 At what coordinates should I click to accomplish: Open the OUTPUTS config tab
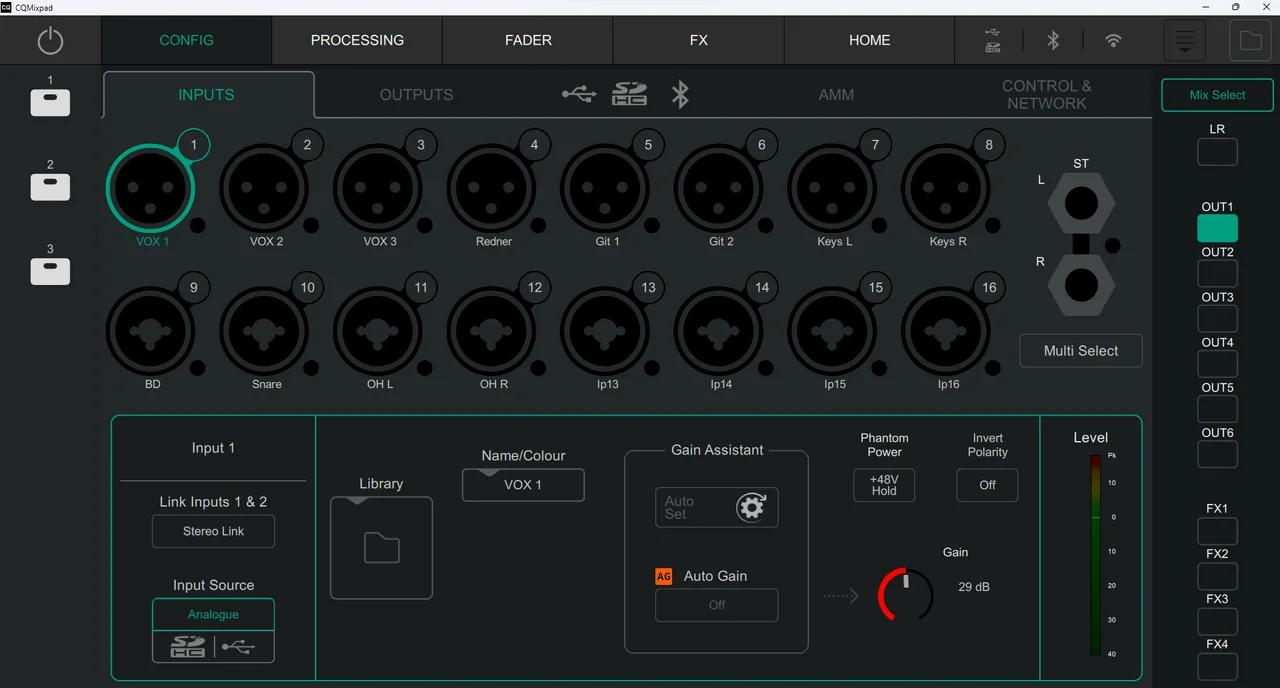point(416,95)
